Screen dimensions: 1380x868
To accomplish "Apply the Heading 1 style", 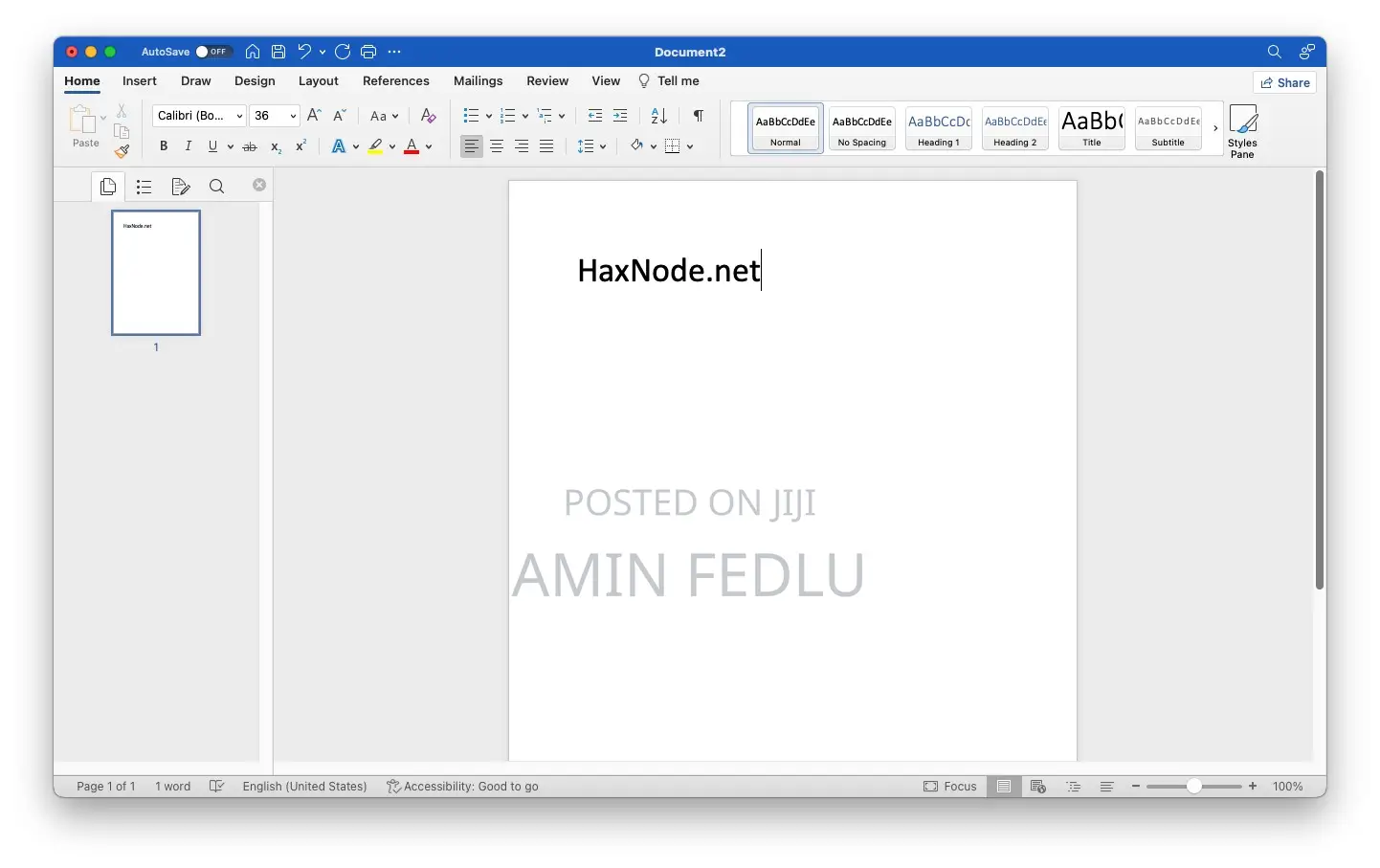I will pos(938,128).
